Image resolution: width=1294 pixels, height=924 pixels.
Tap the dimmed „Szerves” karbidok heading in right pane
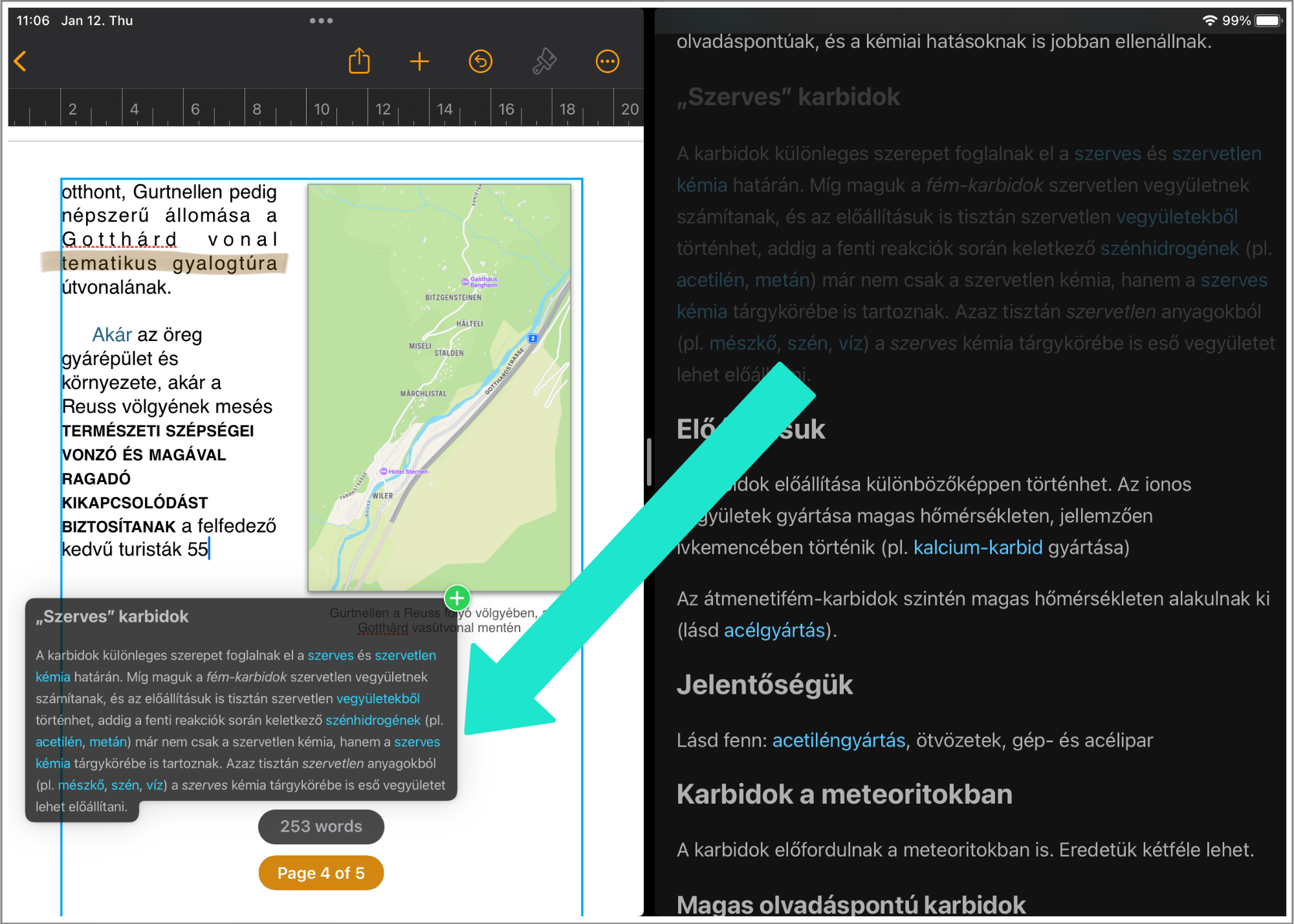pos(788,97)
